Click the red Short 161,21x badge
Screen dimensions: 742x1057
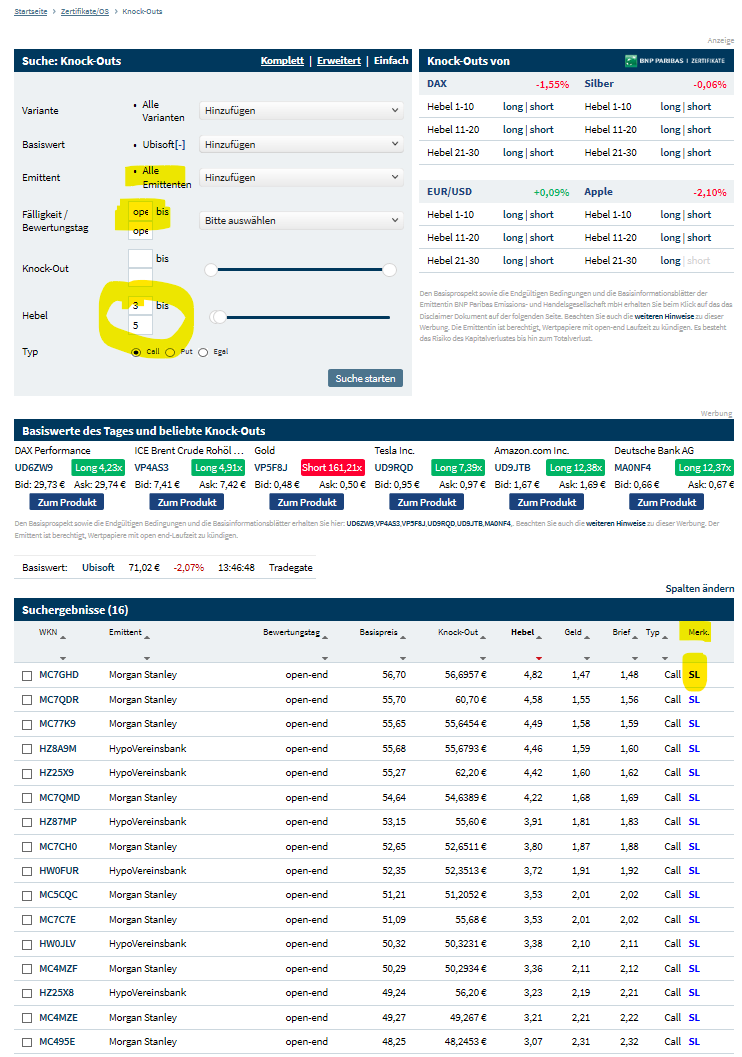tap(332, 467)
